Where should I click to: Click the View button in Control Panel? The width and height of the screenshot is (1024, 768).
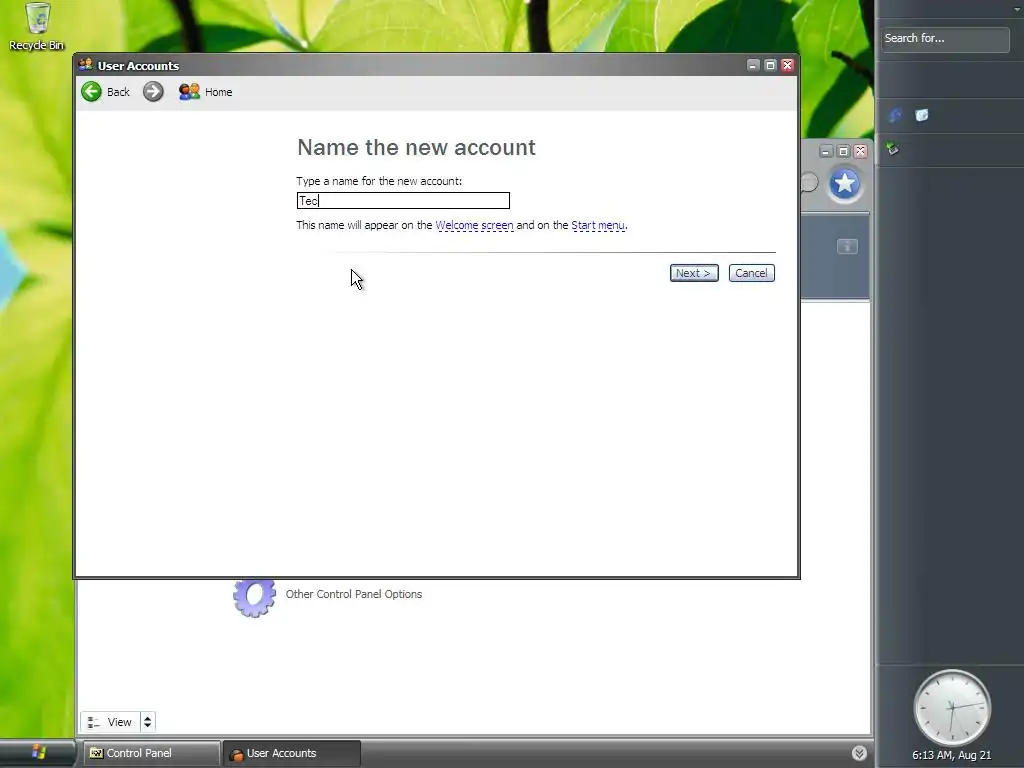tap(110, 722)
